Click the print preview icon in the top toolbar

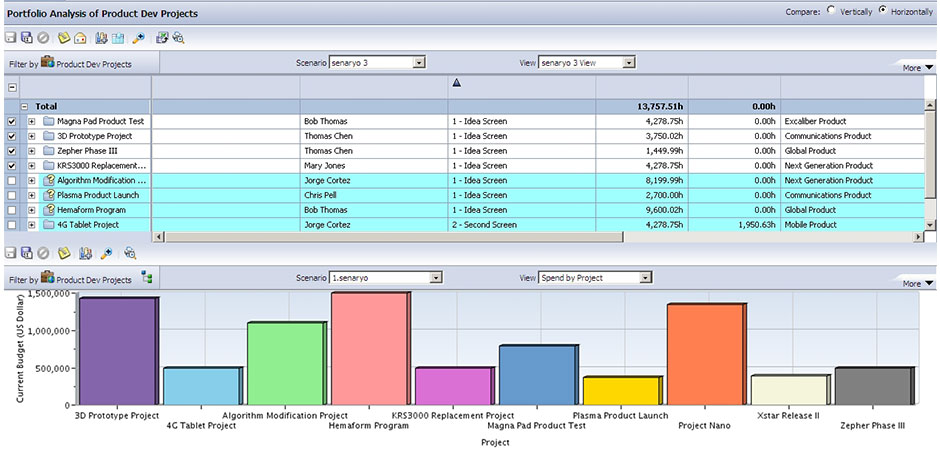click(178, 38)
